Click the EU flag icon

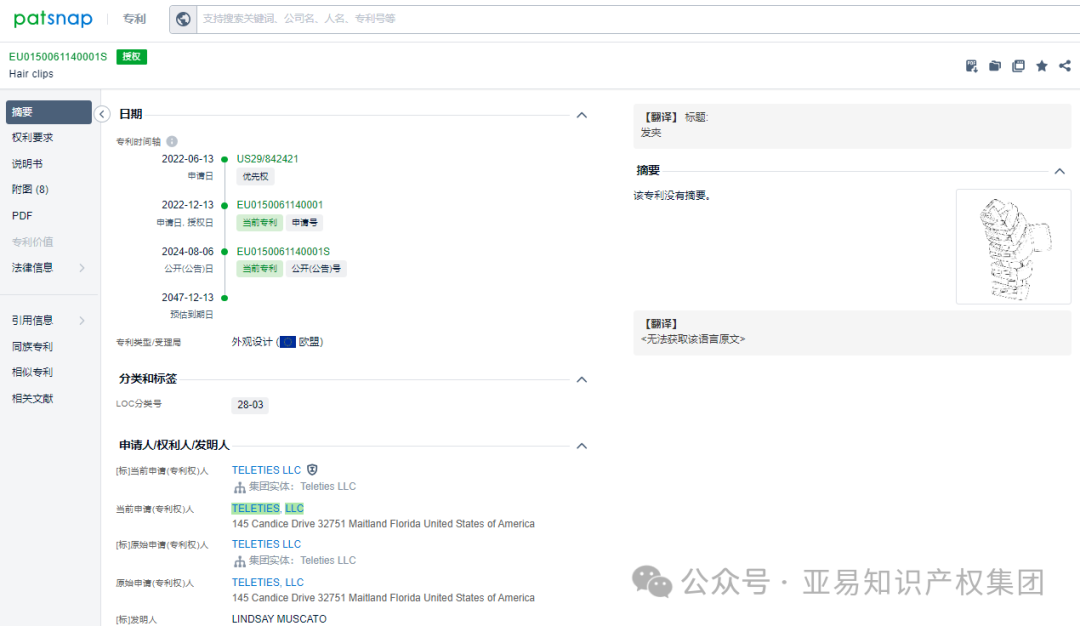(x=288, y=342)
